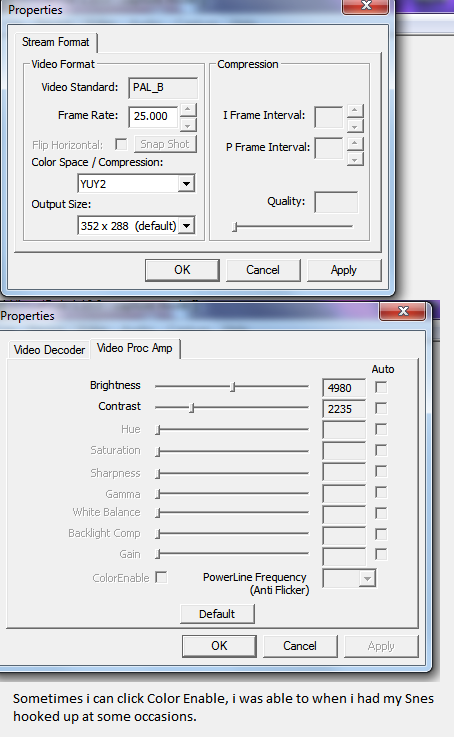Enable Auto checkbox for Contrast
Image resolution: width=454 pixels, height=737 pixels.
(381, 408)
